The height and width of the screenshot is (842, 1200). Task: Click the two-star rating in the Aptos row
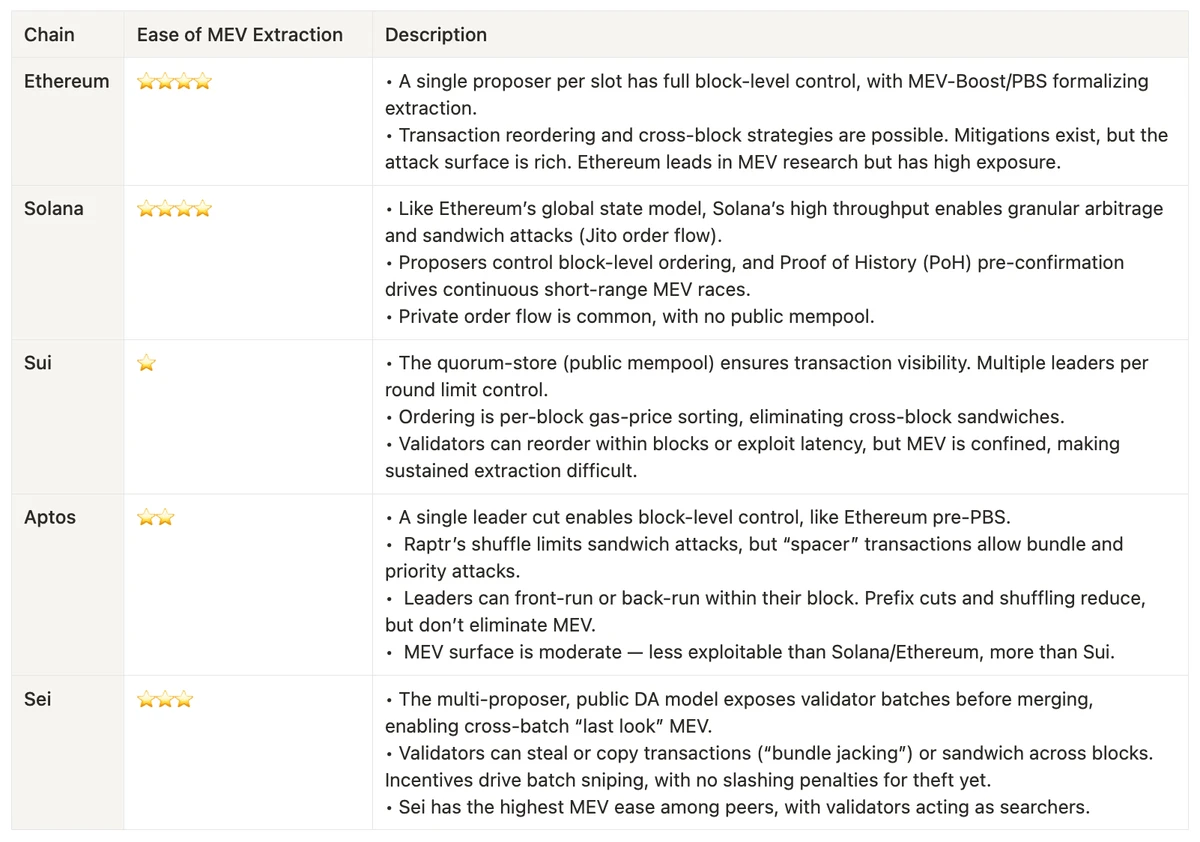coord(156,518)
